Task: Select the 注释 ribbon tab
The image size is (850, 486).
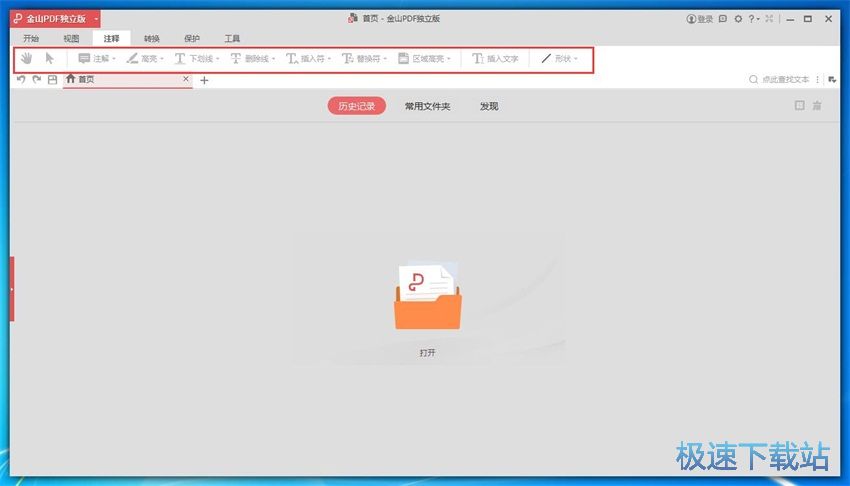Action: tap(111, 38)
